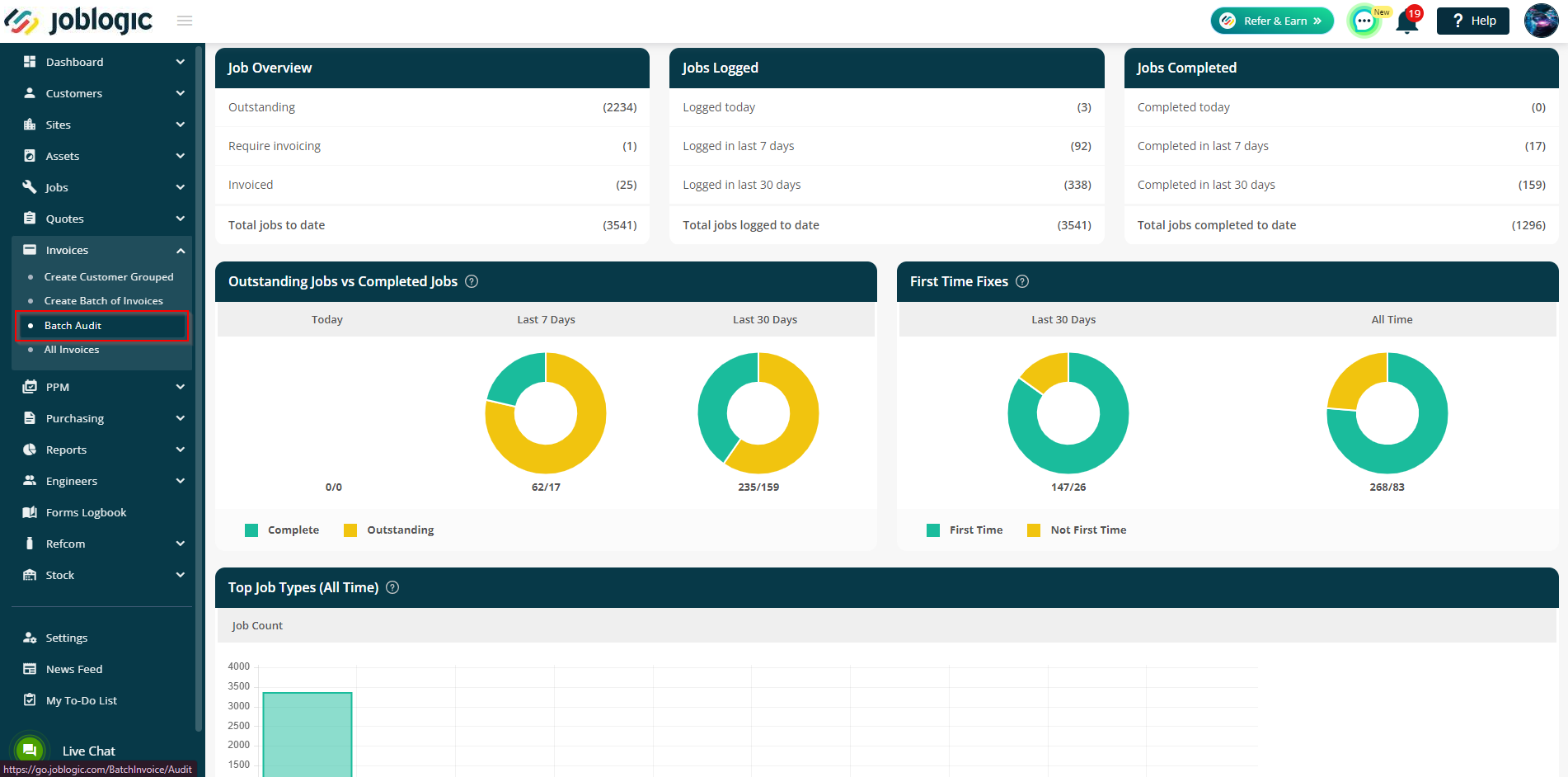
Task: Open All Invoices submenu item
Action: click(x=72, y=350)
